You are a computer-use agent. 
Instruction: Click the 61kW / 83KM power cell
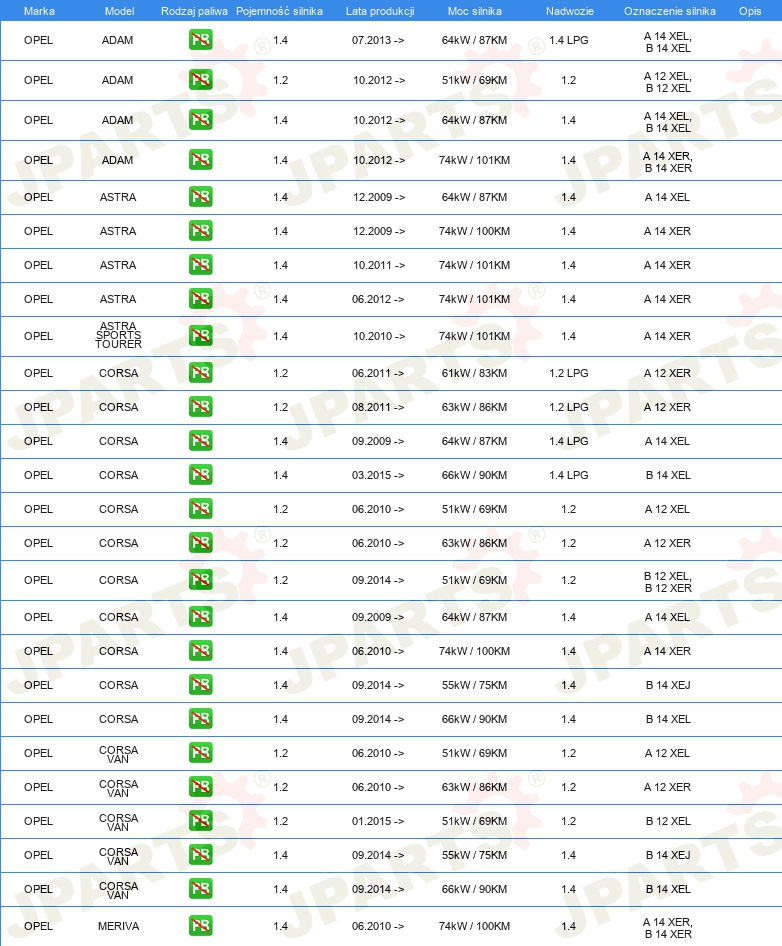[474, 373]
